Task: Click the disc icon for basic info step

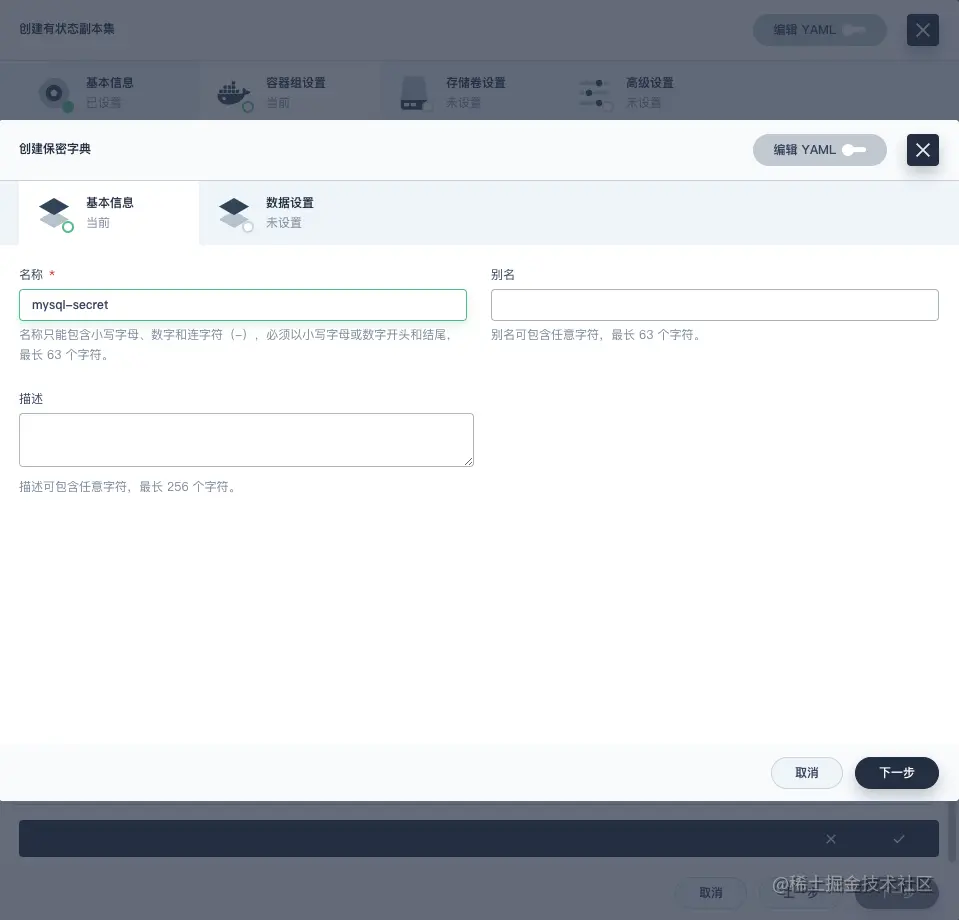Action: tap(55, 94)
